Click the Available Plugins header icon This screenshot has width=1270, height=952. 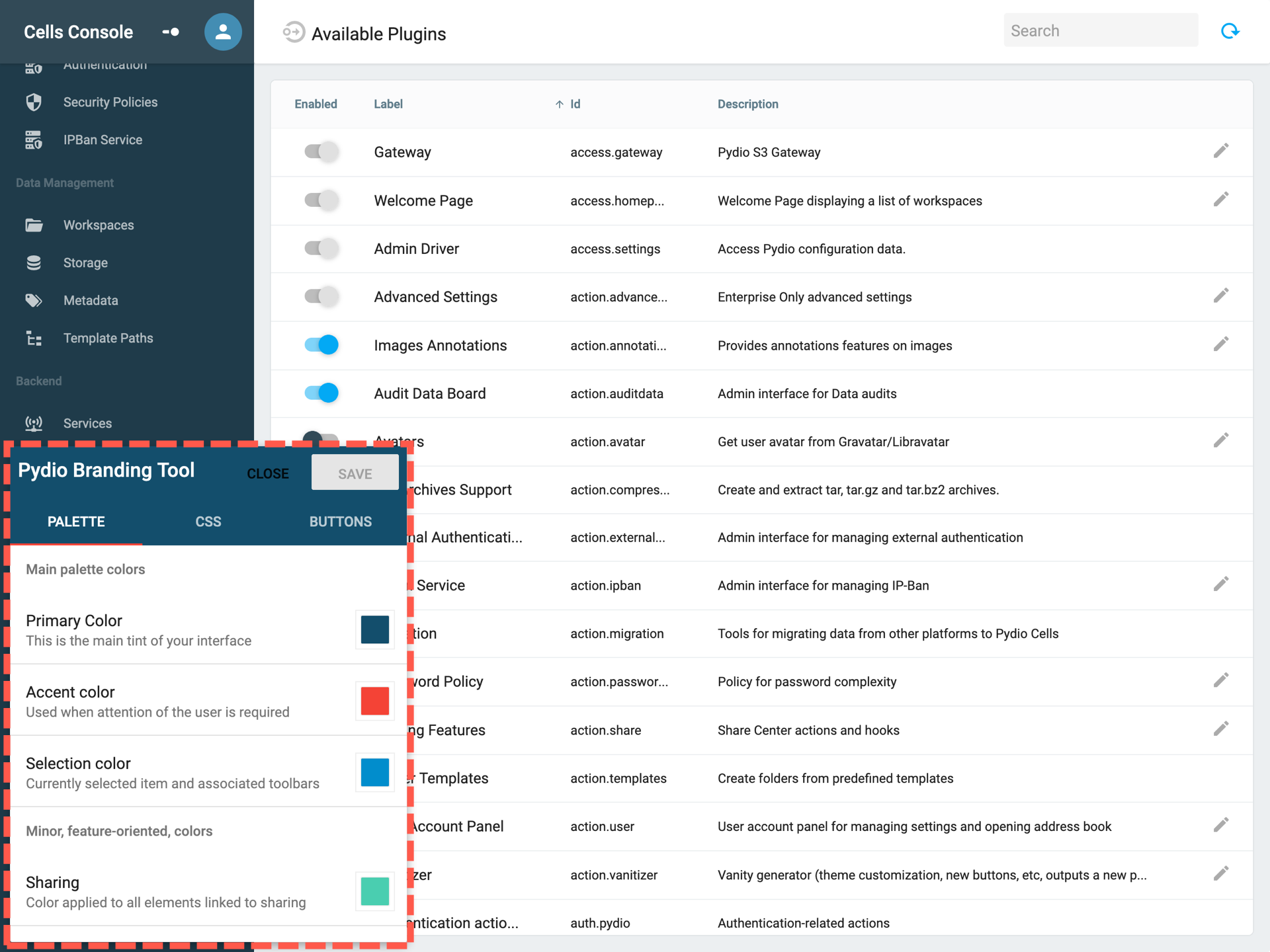coord(294,32)
